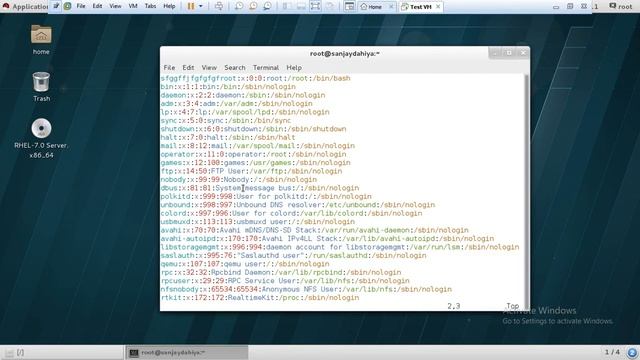Close the Home tab
The height and width of the screenshot is (360, 640).
[391, 7]
